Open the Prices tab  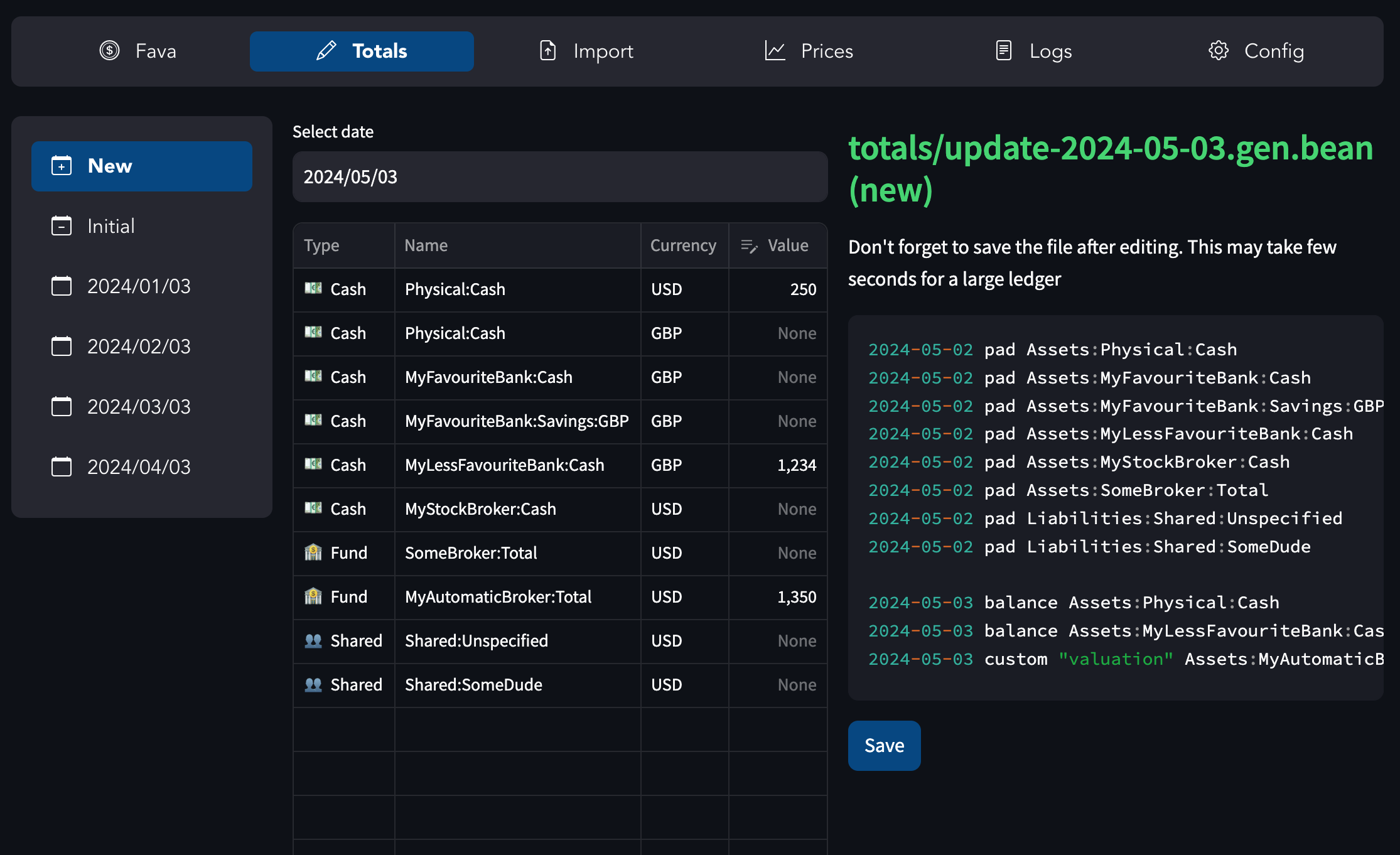coord(809,51)
